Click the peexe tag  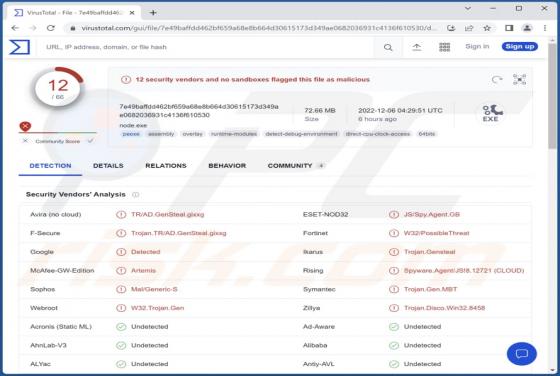[131, 134]
